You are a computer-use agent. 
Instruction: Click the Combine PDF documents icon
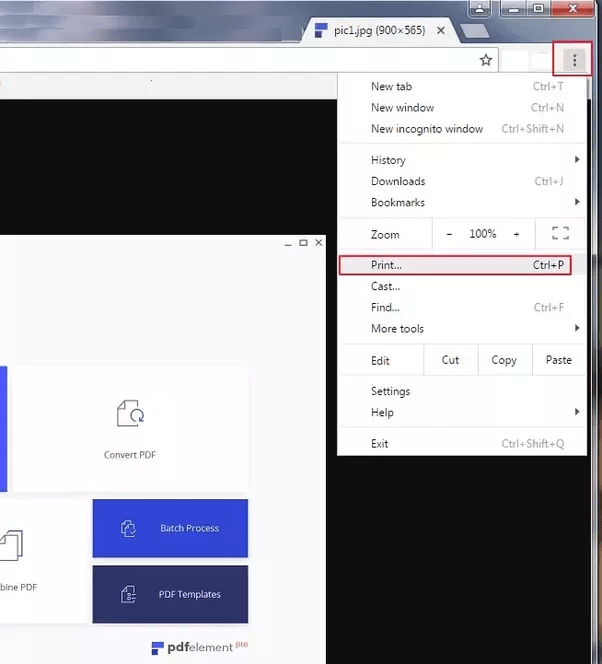pos(11,545)
